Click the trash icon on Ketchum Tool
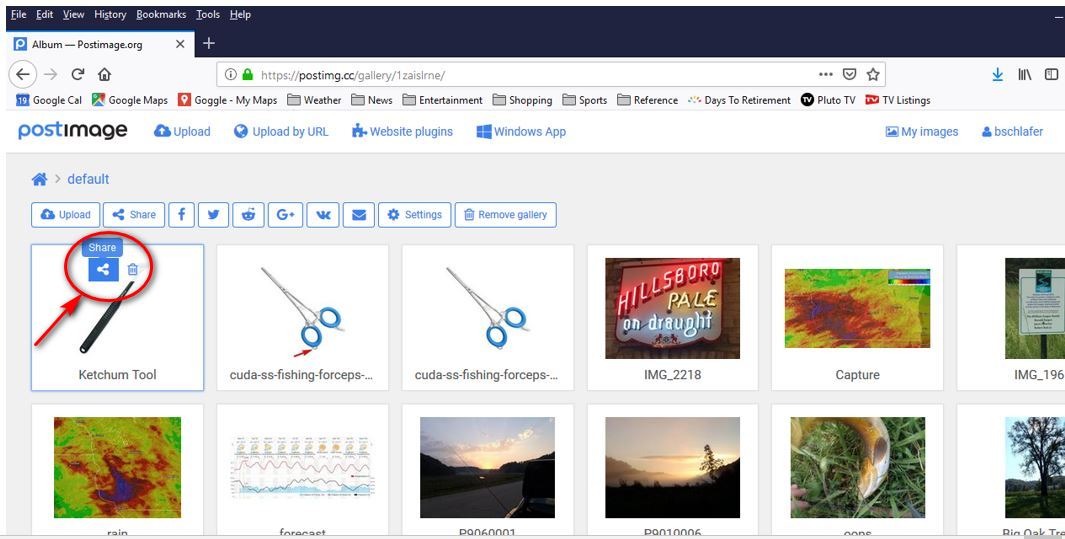This screenshot has height=539, width=1065. coord(133,270)
